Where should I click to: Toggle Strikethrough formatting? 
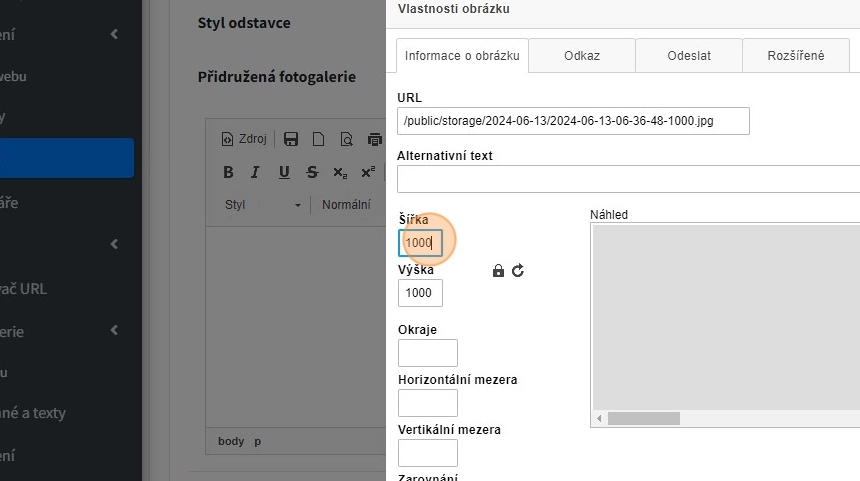click(312, 172)
